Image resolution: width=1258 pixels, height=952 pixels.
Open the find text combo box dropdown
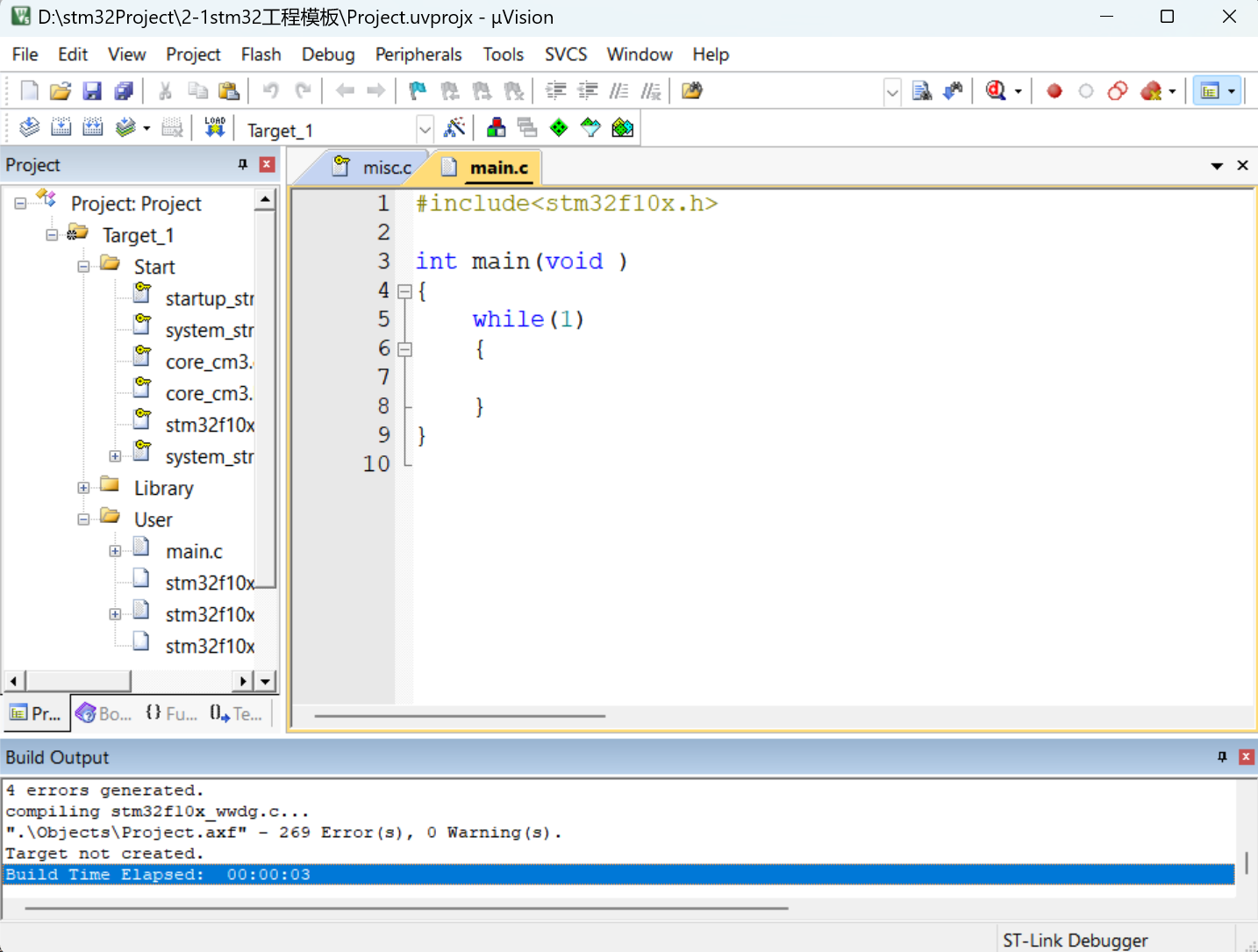[x=892, y=91]
